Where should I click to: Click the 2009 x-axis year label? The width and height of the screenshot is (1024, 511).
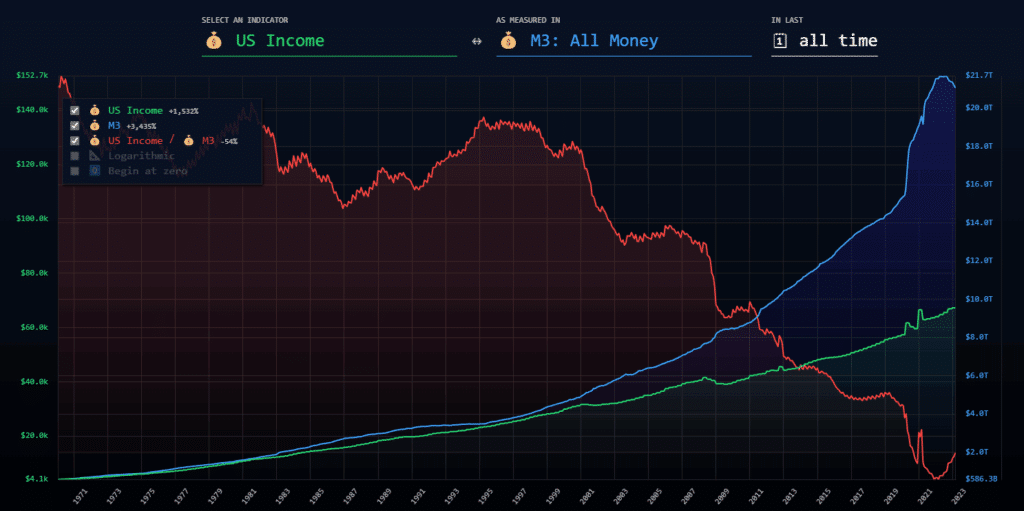pyautogui.click(x=722, y=497)
